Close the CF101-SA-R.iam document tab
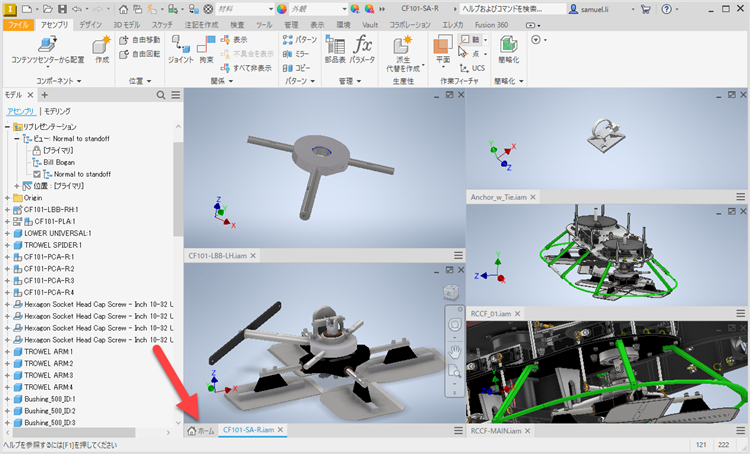The height and width of the screenshot is (454, 750). click(281, 430)
